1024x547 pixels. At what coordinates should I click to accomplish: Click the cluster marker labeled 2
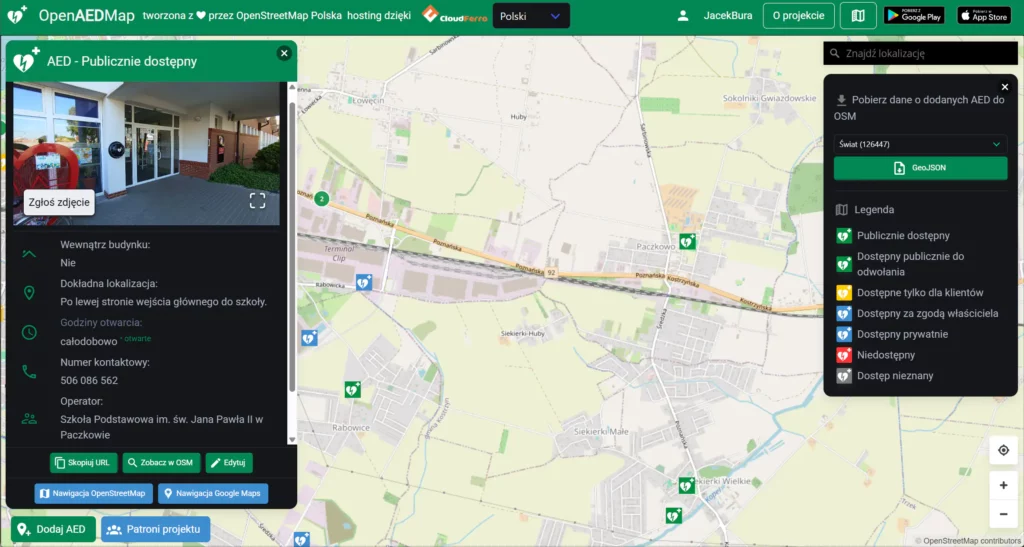point(321,199)
